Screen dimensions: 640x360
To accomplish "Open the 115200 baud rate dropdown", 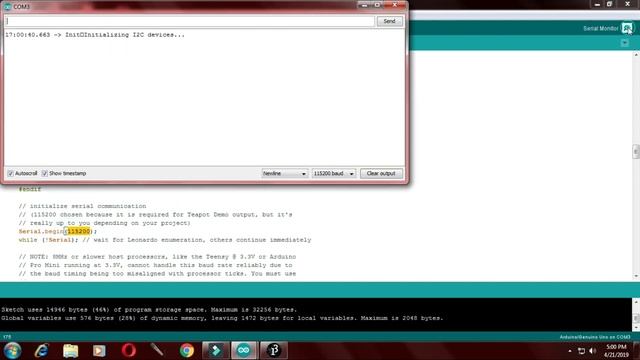I will [333, 173].
